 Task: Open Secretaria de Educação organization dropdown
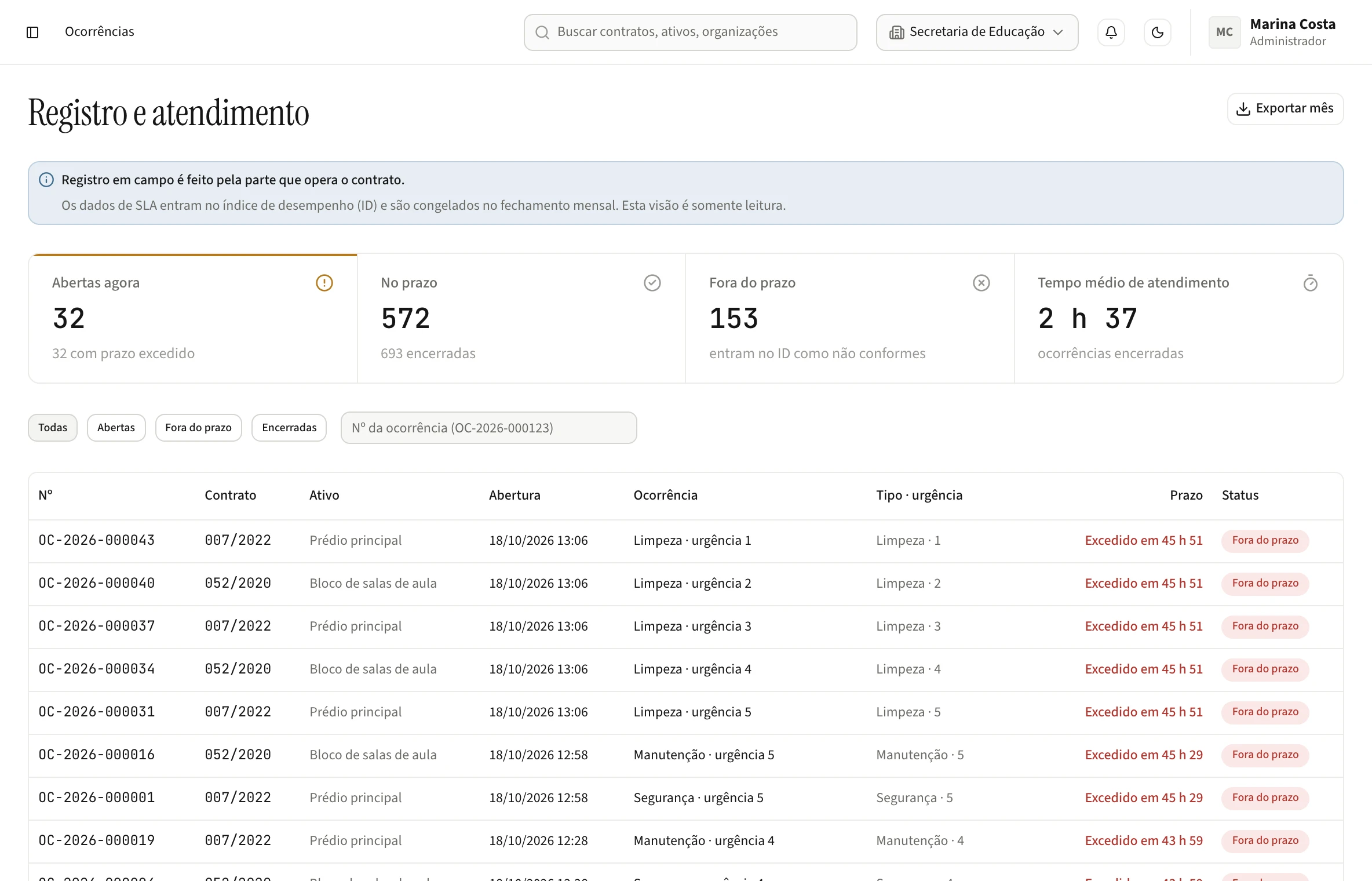(x=977, y=32)
